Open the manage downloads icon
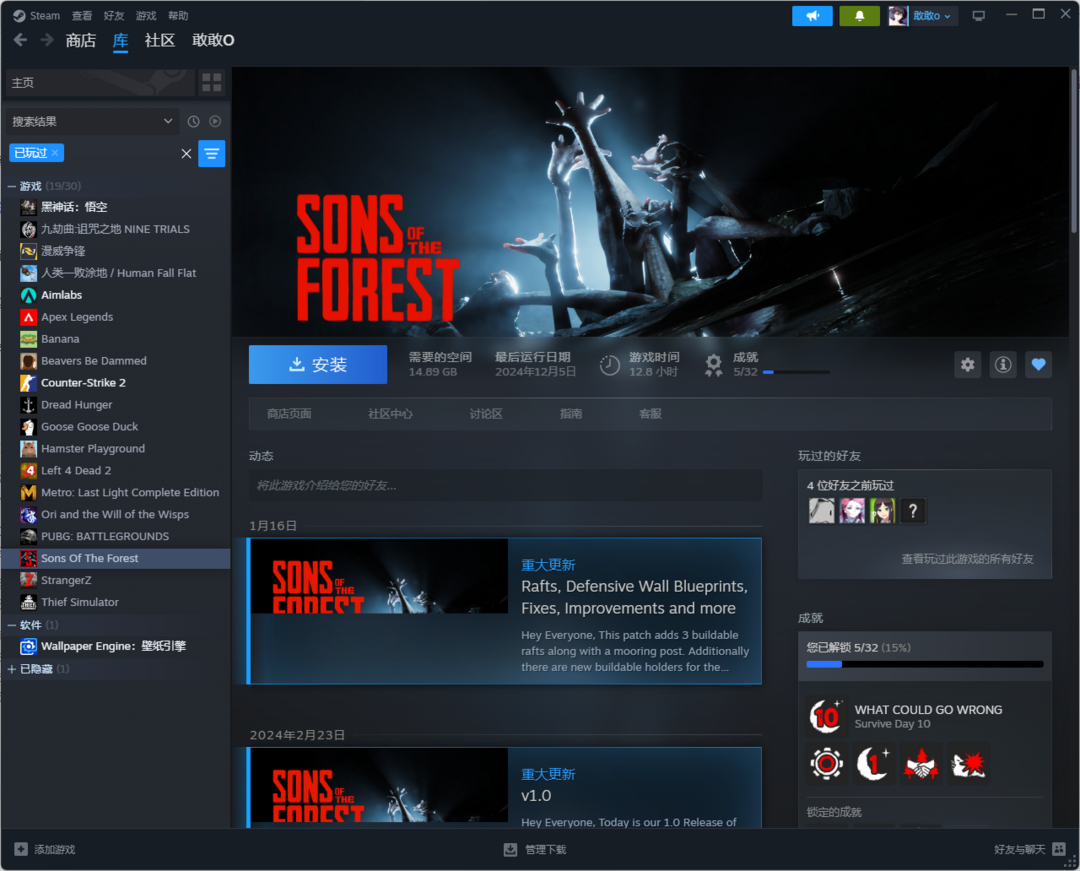Viewport: 1080px width, 871px height. coord(510,849)
